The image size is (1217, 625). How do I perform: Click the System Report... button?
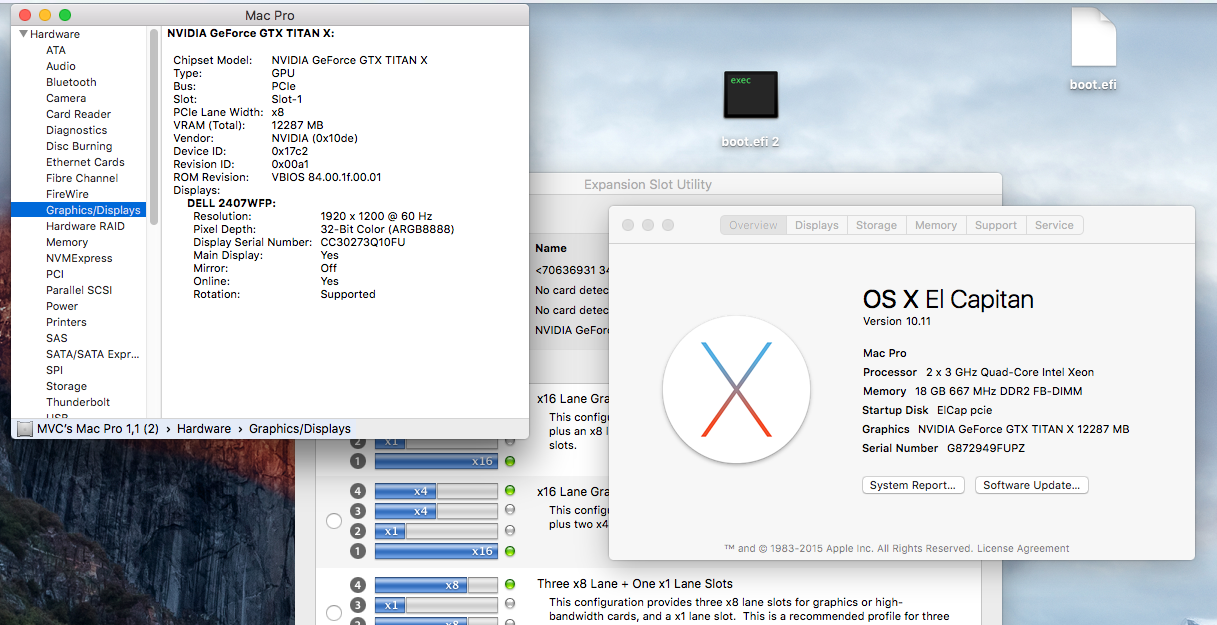point(913,485)
